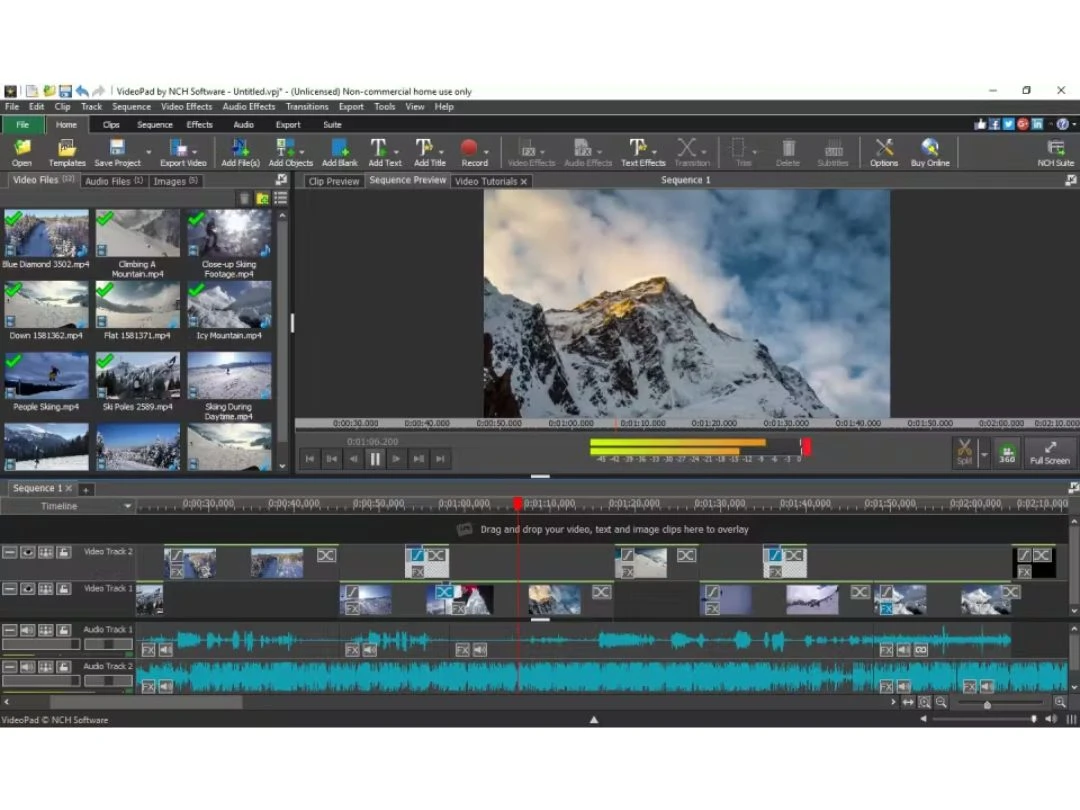The width and height of the screenshot is (1080, 810).
Task: Click the Export Video button
Action: pos(182,152)
